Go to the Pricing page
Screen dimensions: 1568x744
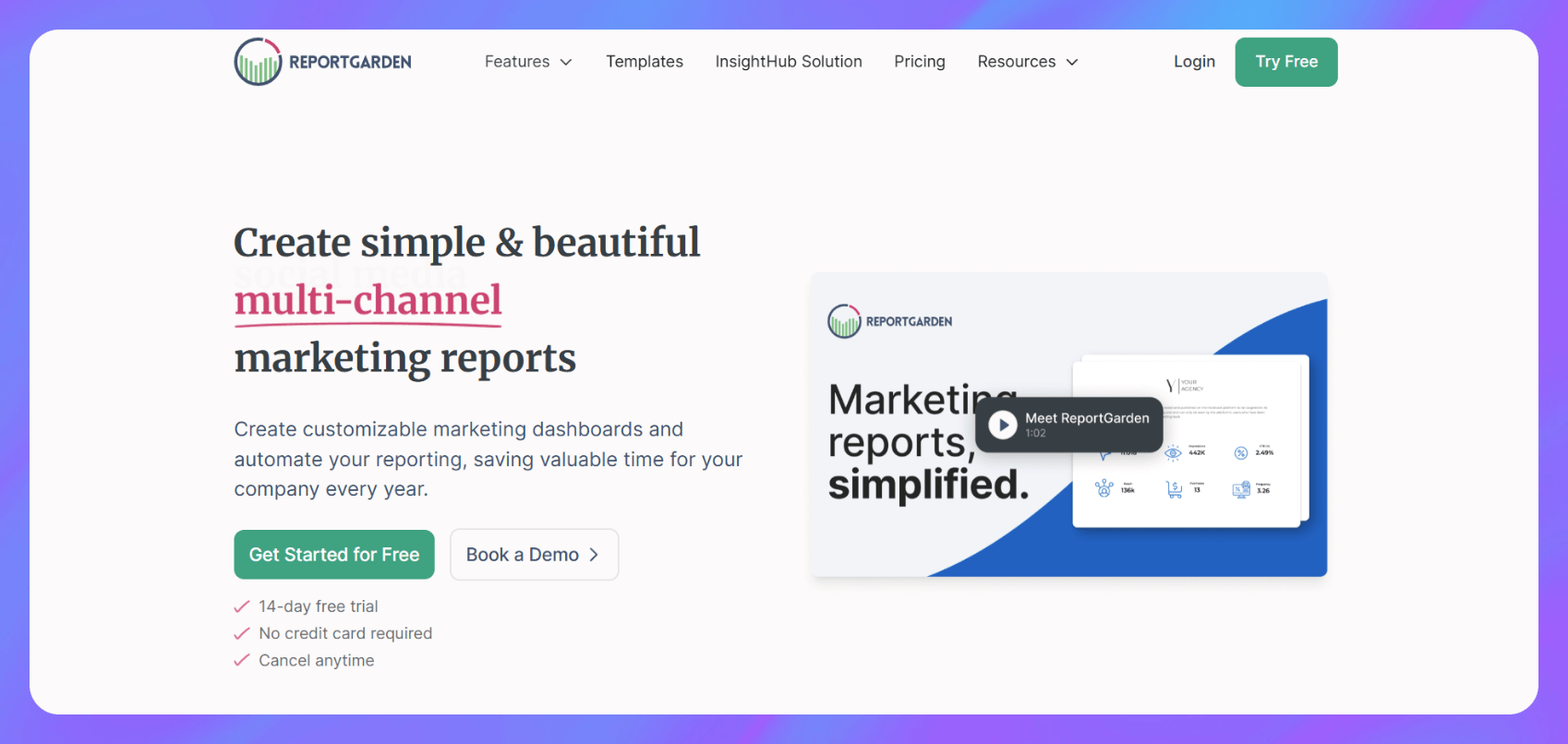click(919, 62)
